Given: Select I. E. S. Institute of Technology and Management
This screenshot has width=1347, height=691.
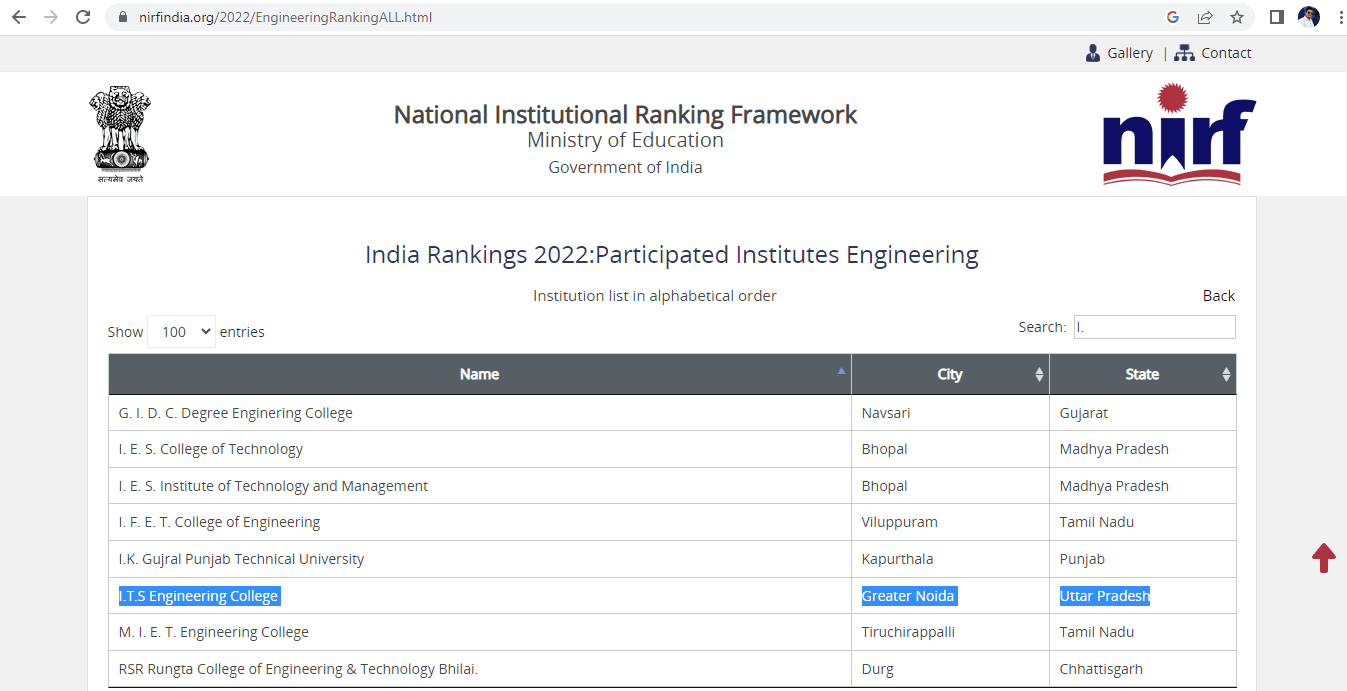Looking at the screenshot, I should click(x=273, y=486).
